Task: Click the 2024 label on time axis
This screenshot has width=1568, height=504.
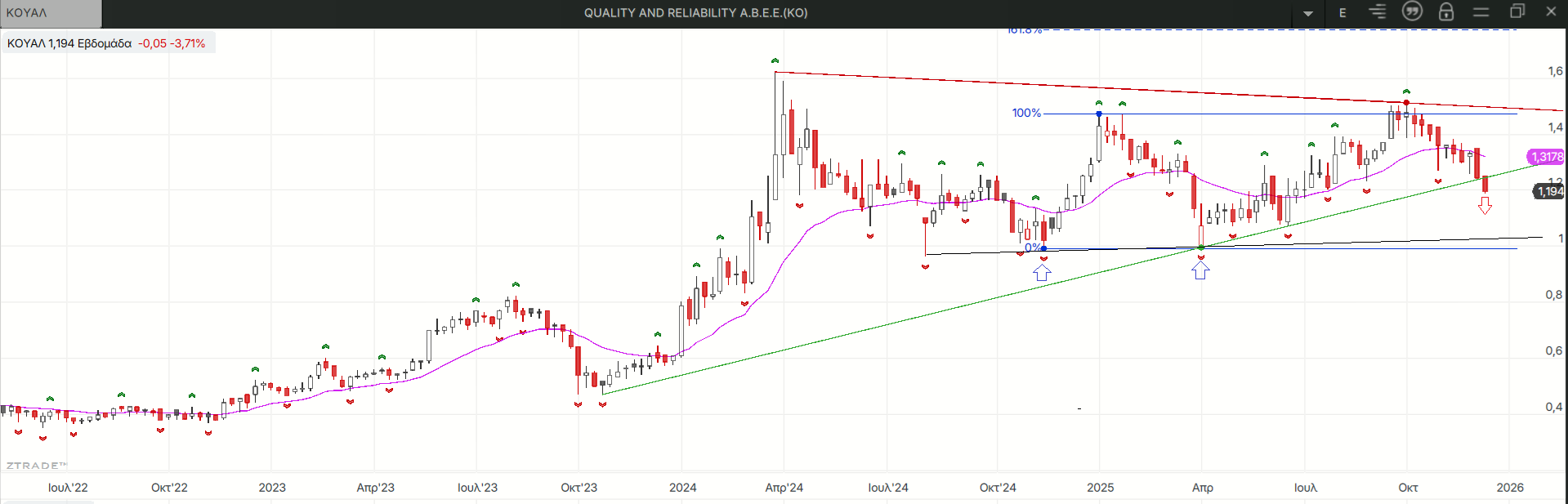Action: tap(682, 488)
